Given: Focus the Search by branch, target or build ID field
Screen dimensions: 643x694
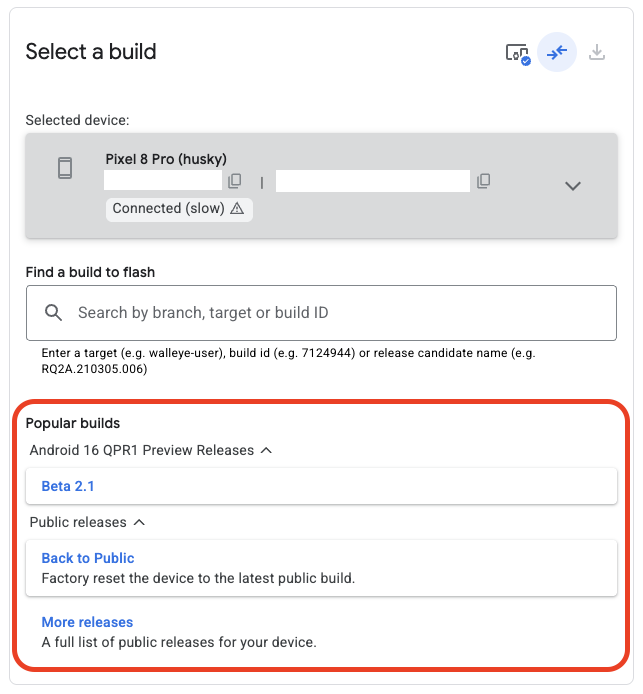Looking at the screenshot, I should pos(321,313).
